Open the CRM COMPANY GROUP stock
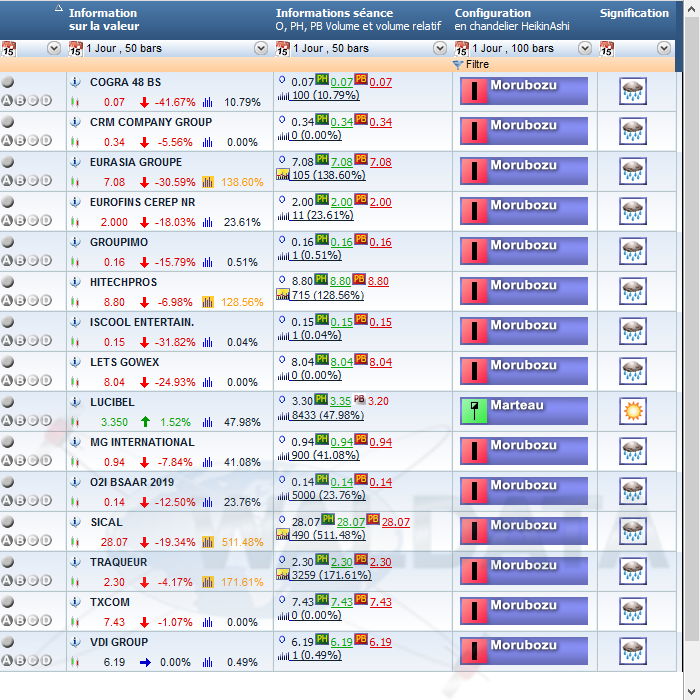700x700 pixels. pyautogui.click(x=151, y=122)
